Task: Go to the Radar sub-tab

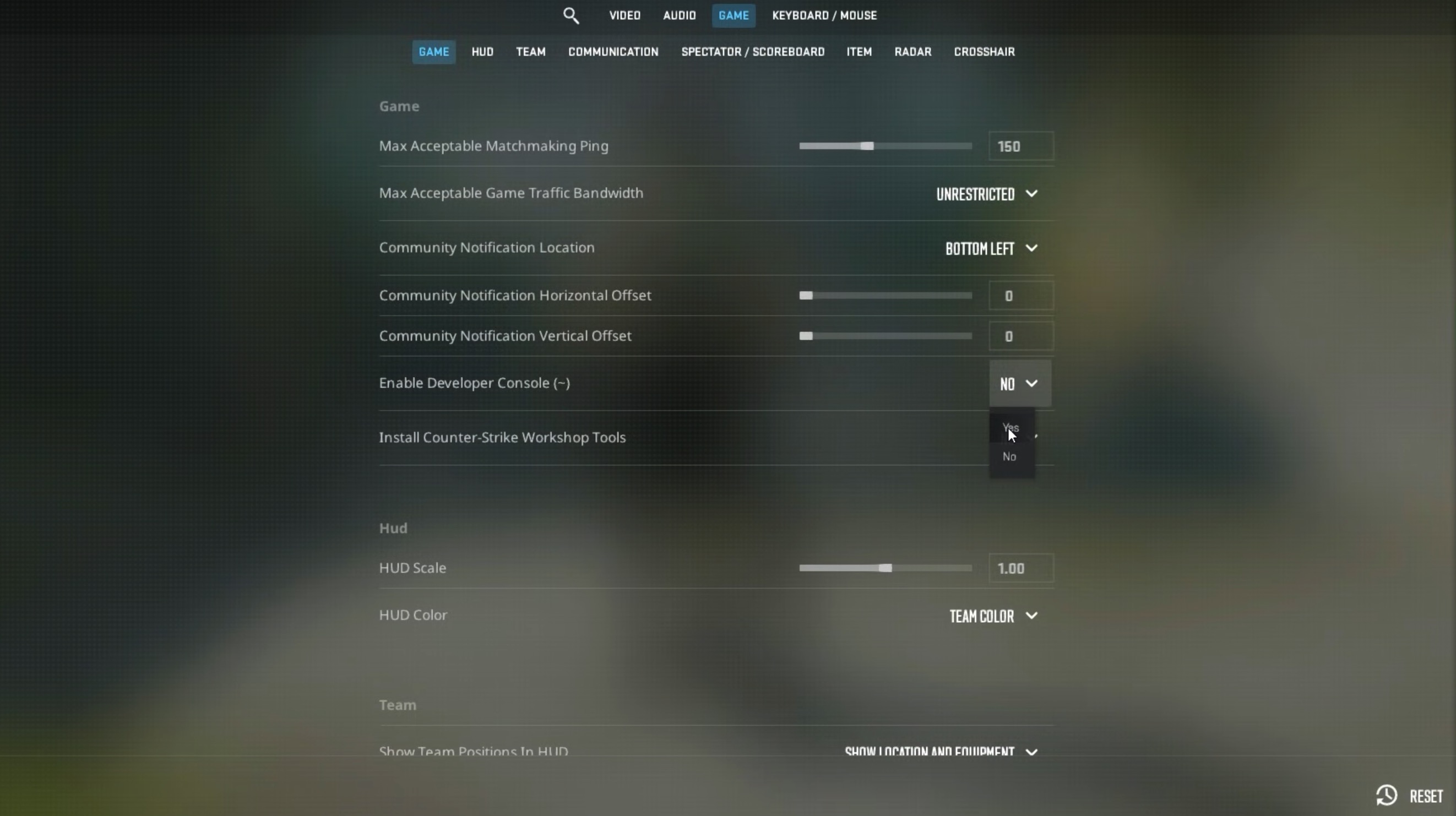Action: (x=912, y=51)
